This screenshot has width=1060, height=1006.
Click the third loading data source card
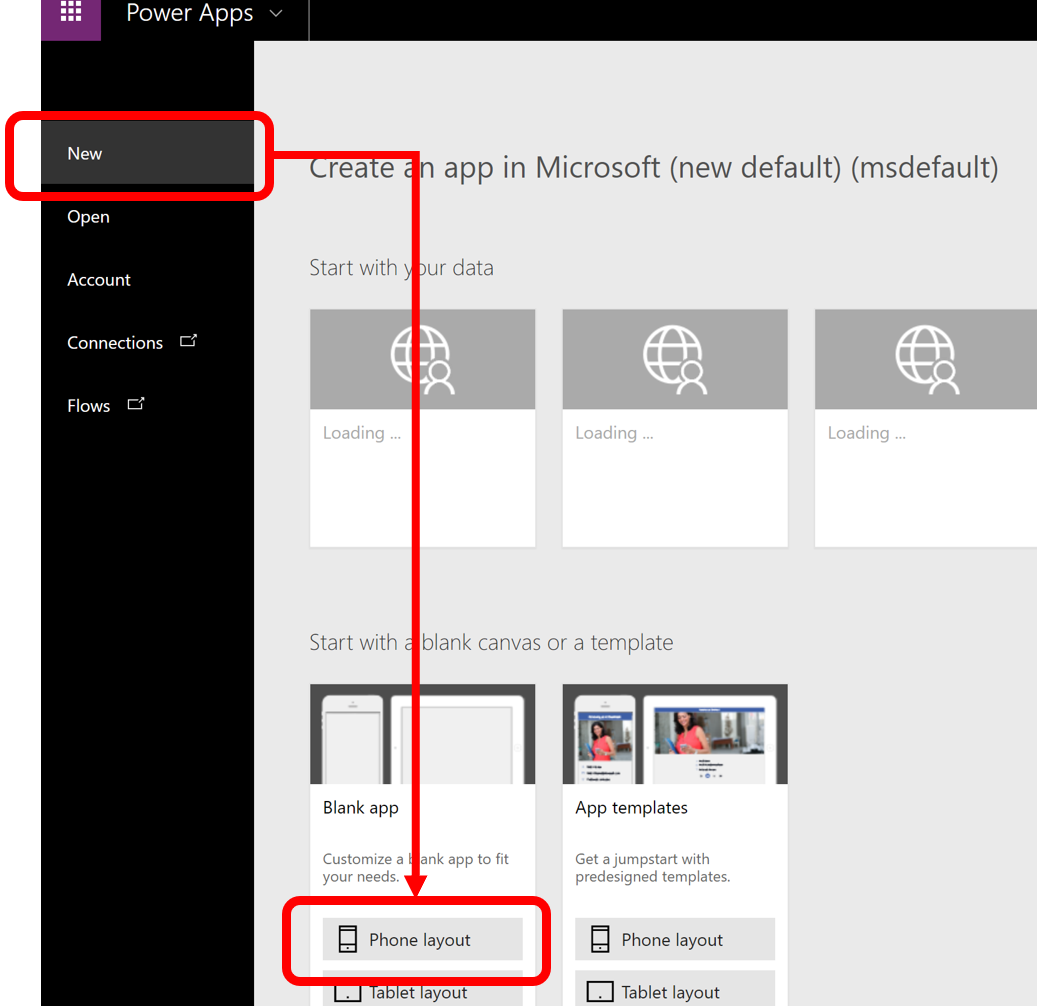(925, 428)
